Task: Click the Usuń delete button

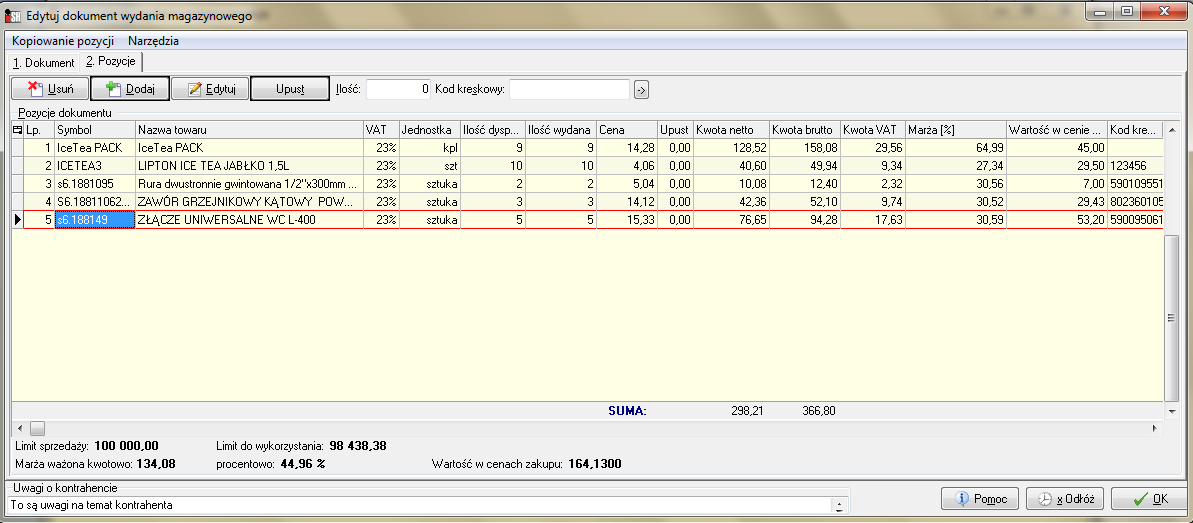Action: pos(50,89)
